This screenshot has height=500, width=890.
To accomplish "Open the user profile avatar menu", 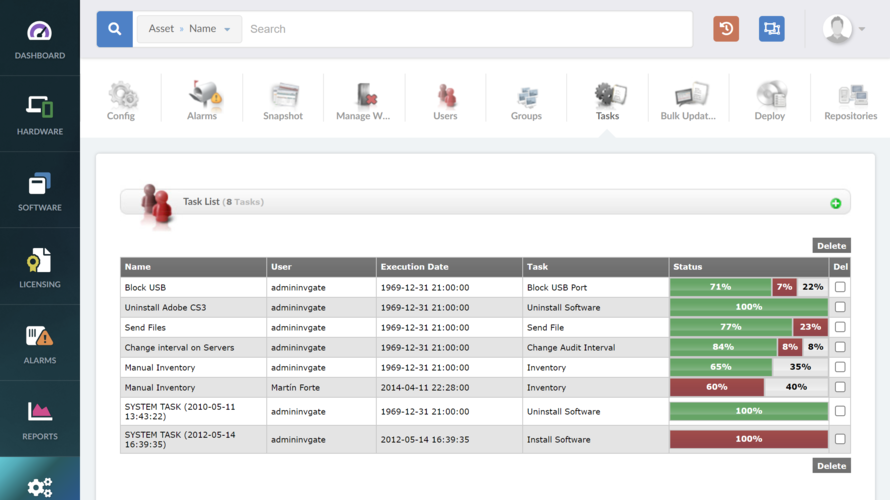I will point(843,29).
